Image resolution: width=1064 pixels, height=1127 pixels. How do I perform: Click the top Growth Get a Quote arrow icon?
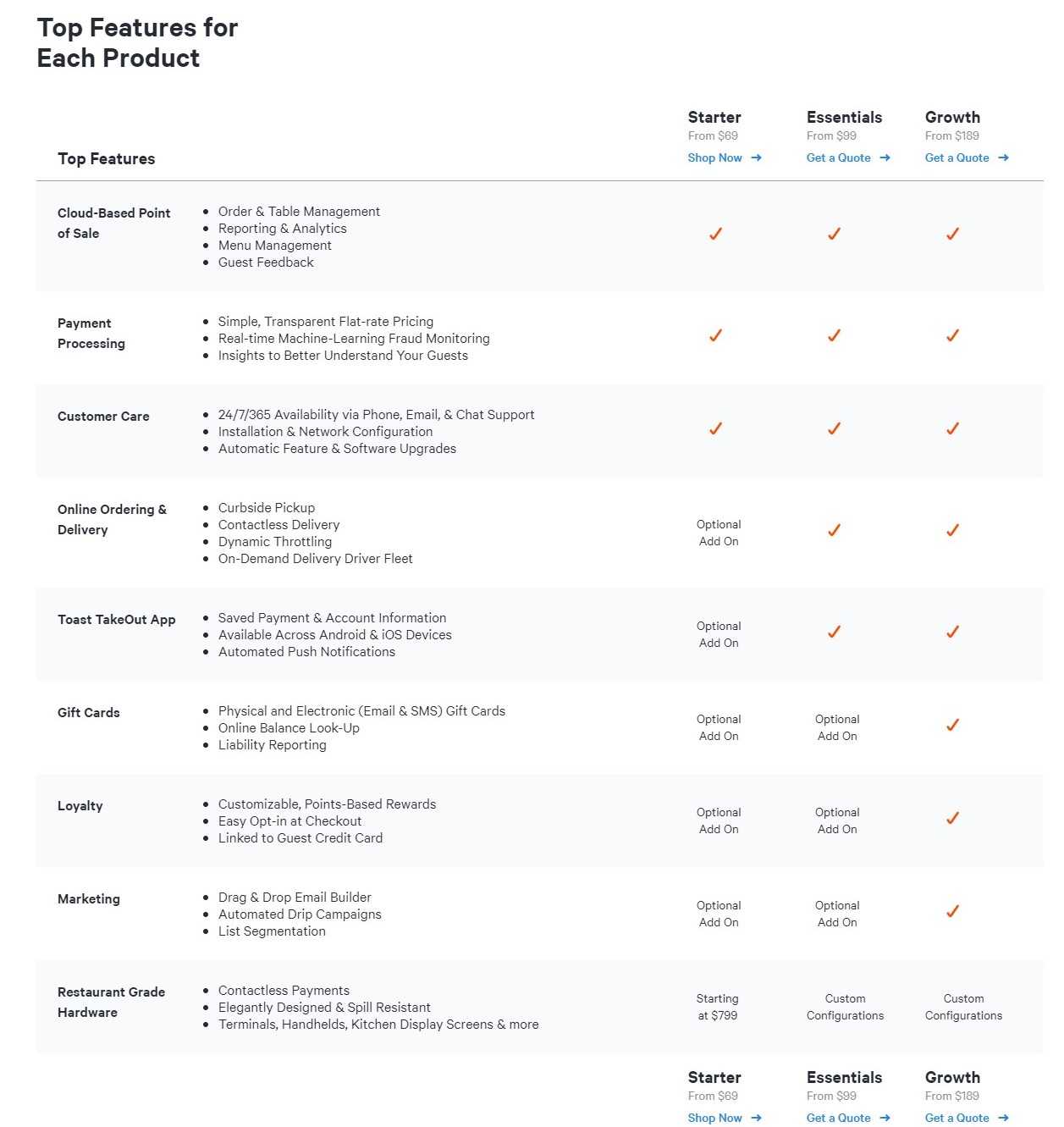pyautogui.click(x=1003, y=158)
